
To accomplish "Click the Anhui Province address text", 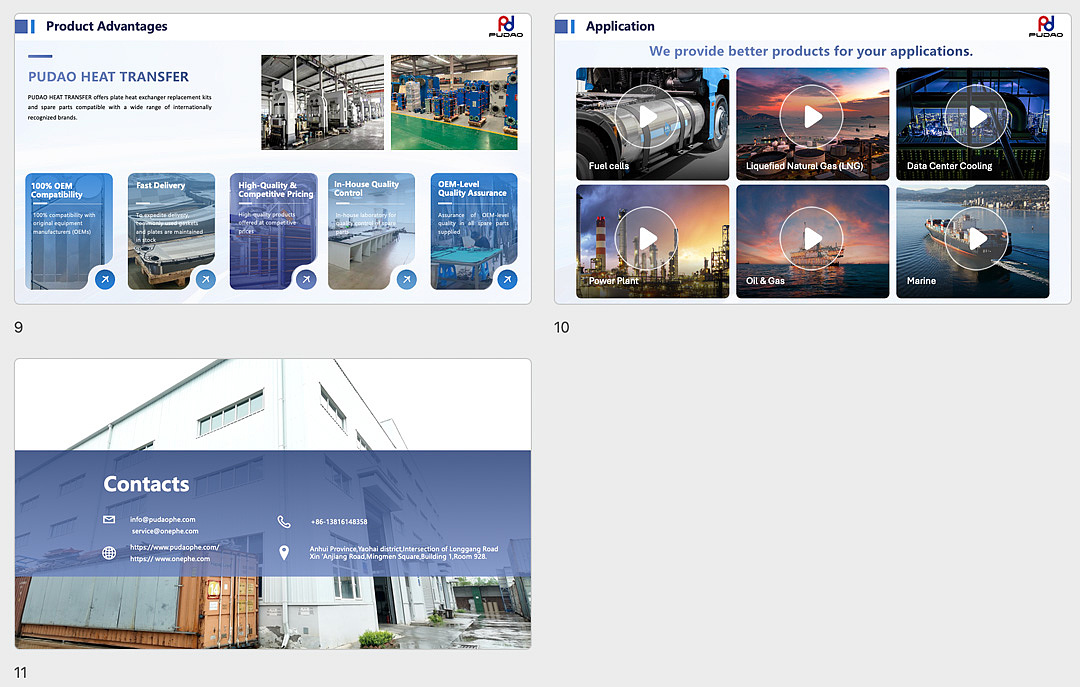I will tap(404, 553).
